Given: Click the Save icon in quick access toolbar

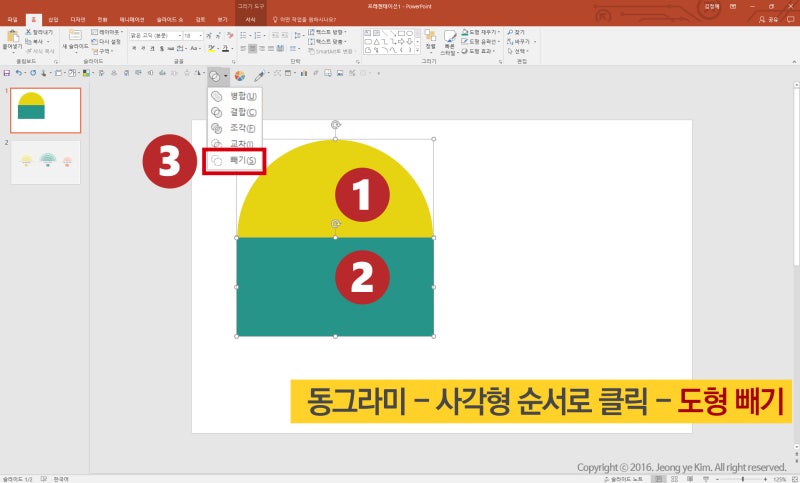Looking at the screenshot, I should pos(8,74).
